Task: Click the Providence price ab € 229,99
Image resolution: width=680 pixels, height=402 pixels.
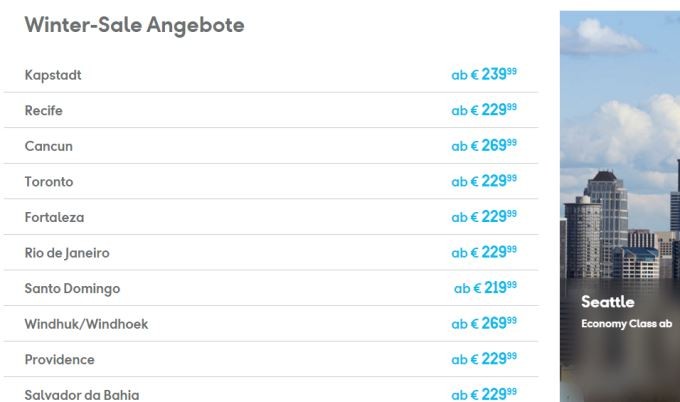Action: click(484, 359)
